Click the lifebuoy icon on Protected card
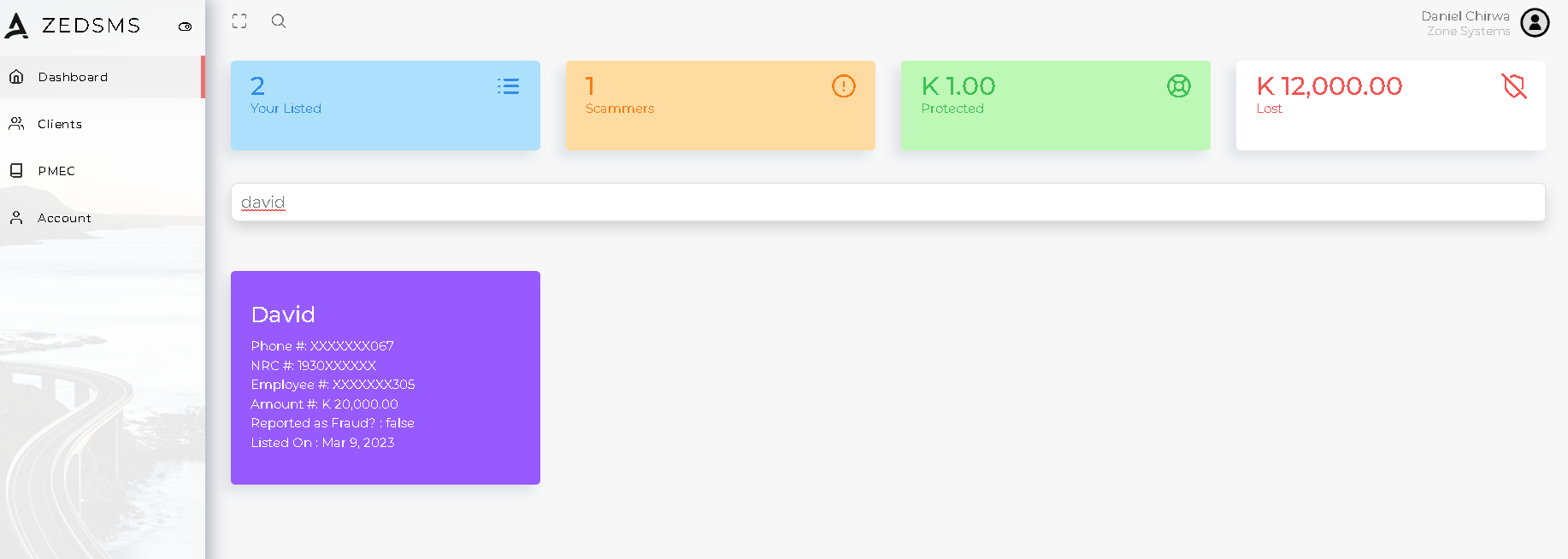This screenshot has width=1568, height=559. pyautogui.click(x=1179, y=86)
